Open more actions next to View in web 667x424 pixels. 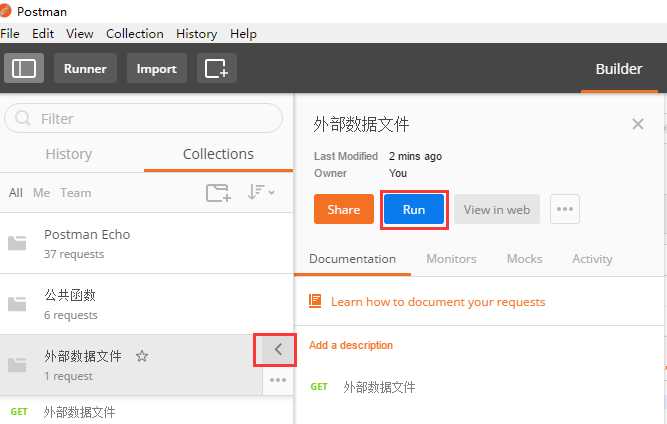point(564,209)
